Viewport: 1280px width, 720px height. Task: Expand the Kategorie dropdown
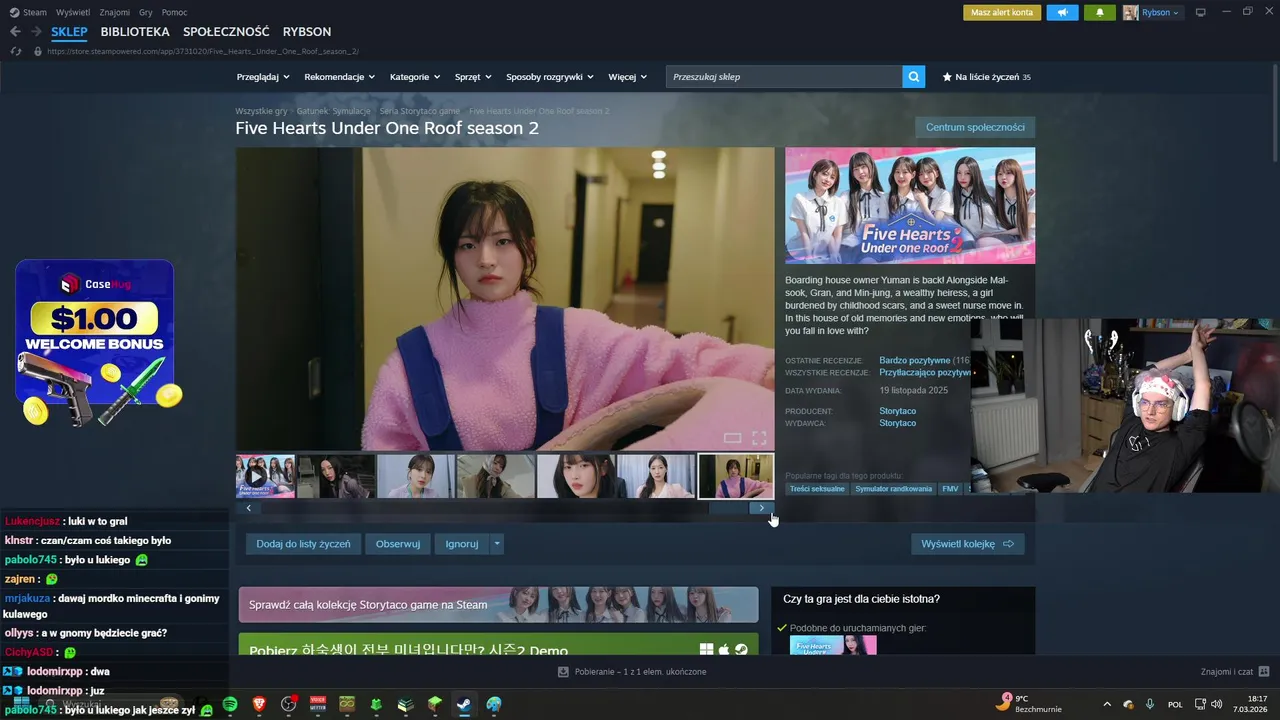(415, 77)
